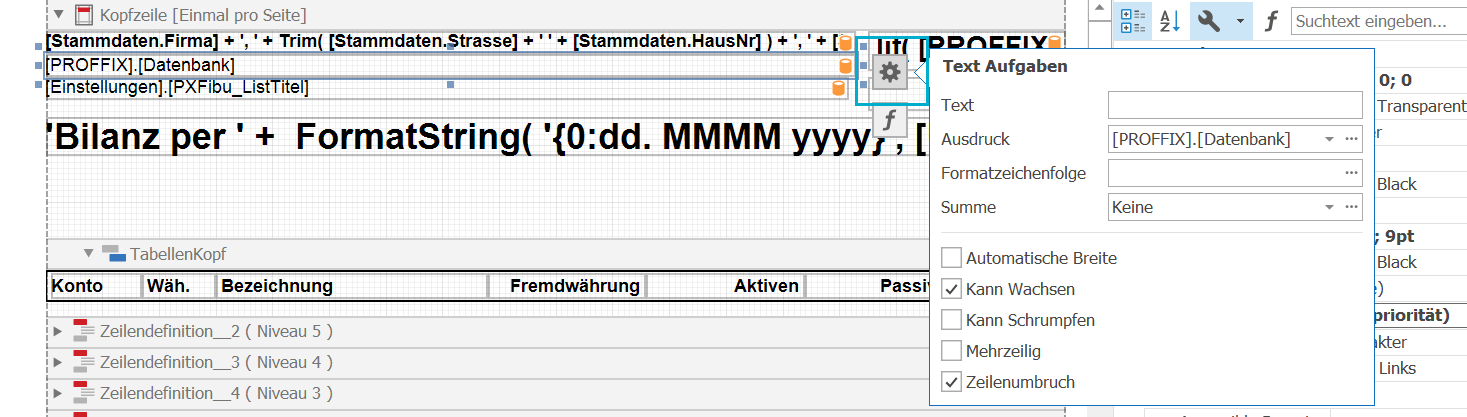This screenshot has width=1467, height=417.
Task: Open the expression editor f button below the gear
Action: (x=890, y=120)
